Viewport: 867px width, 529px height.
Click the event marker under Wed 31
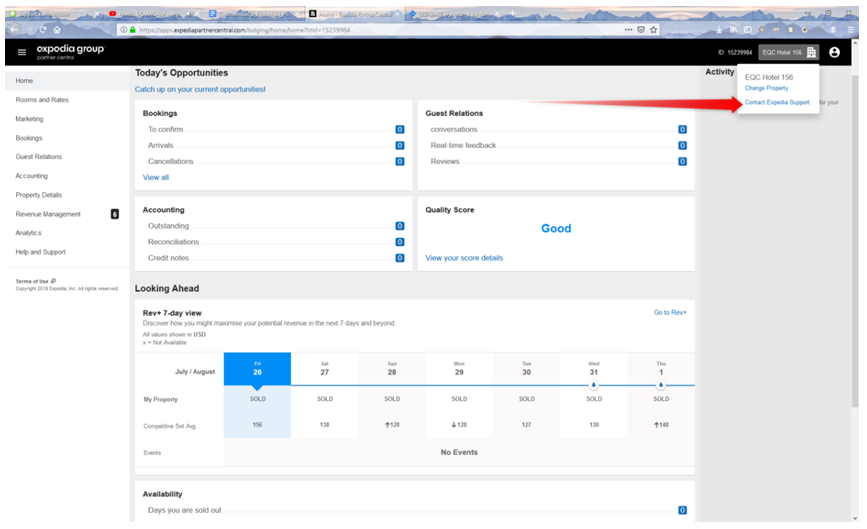click(593, 385)
